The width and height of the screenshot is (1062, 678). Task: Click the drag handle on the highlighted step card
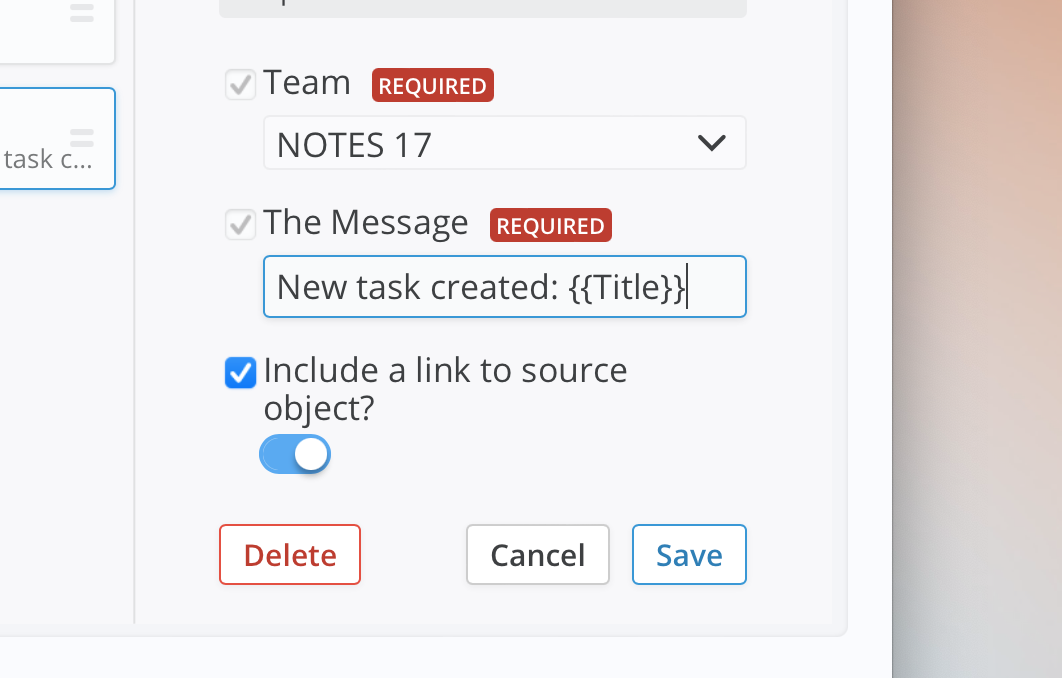coord(82,138)
